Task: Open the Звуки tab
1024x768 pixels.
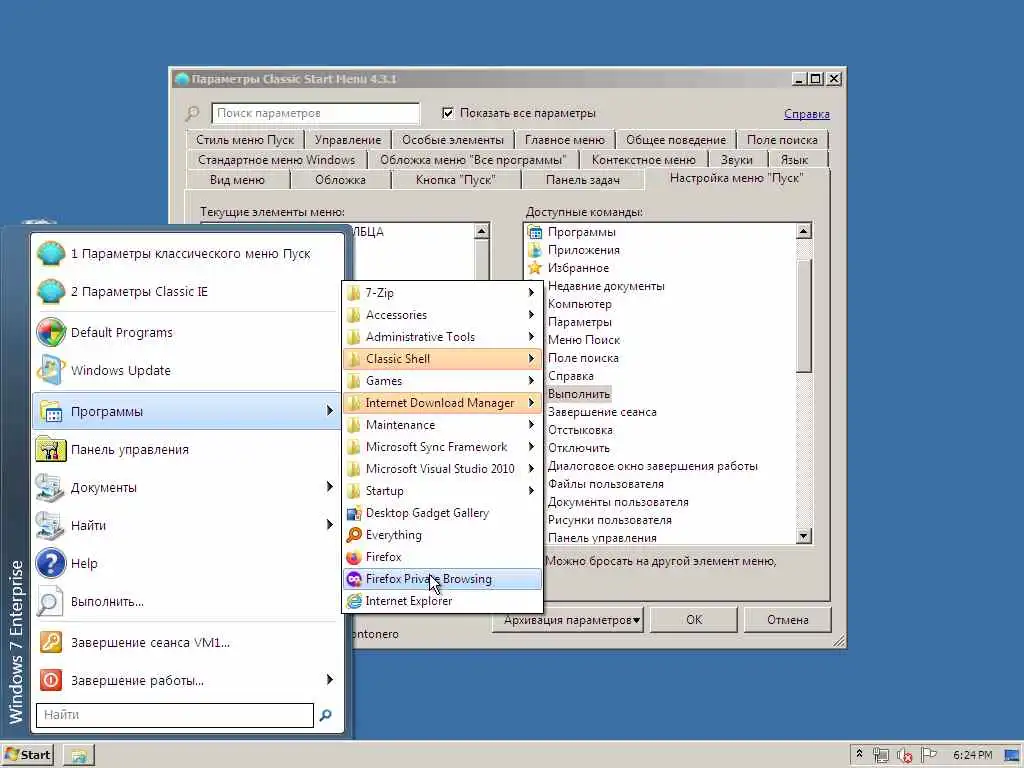Action: (737, 159)
